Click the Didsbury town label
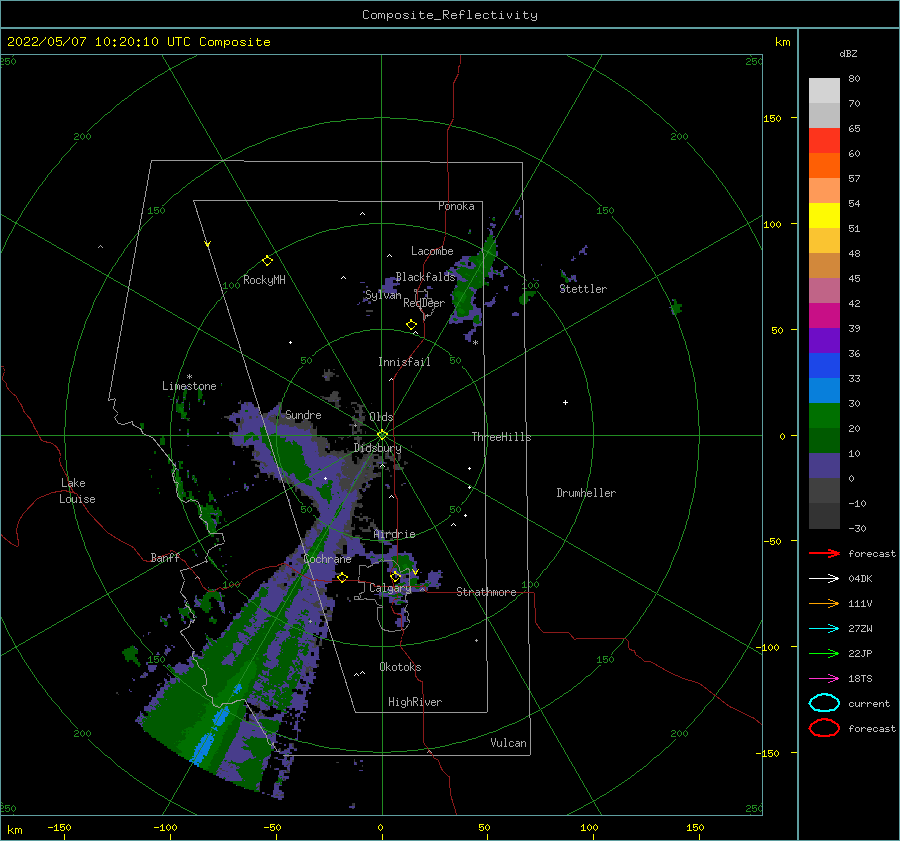The height and width of the screenshot is (841, 900). [378, 448]
